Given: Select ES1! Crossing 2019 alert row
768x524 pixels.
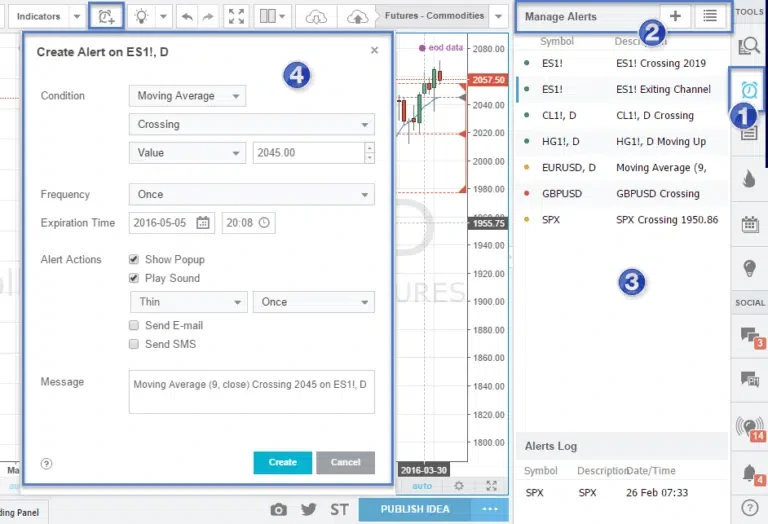Looking at the screenshot, I should pos(623,63).
